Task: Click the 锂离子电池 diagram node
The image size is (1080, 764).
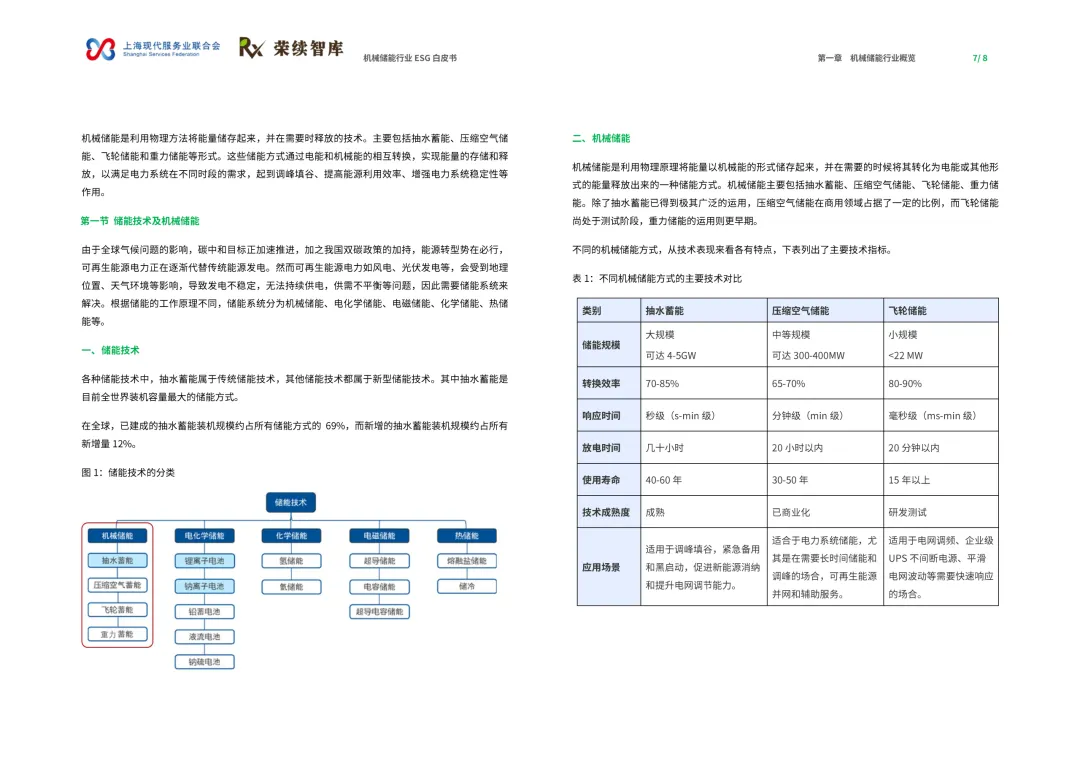Action: (205, 561)
